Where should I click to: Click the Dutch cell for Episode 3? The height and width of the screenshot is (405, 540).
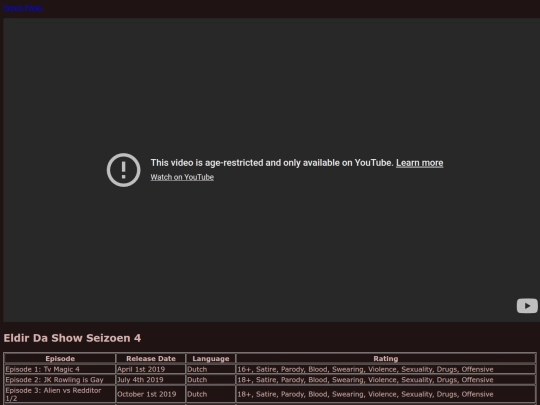(211, 394)
